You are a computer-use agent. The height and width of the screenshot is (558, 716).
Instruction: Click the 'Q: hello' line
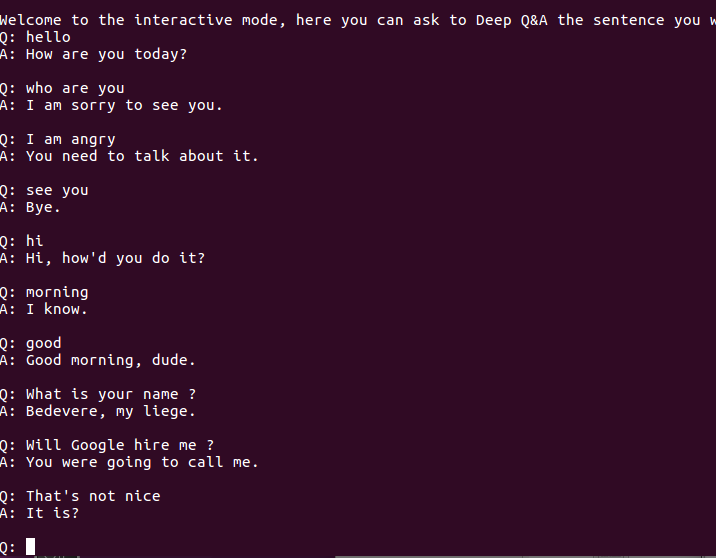pyautogui.click(x=35, y=37)
